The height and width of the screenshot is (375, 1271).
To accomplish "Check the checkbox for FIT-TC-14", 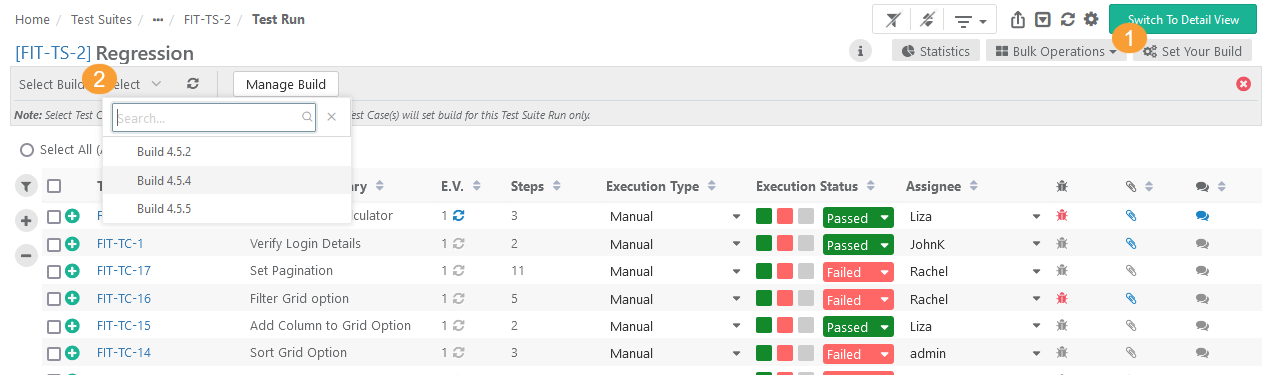I will (x=54, y=353).
